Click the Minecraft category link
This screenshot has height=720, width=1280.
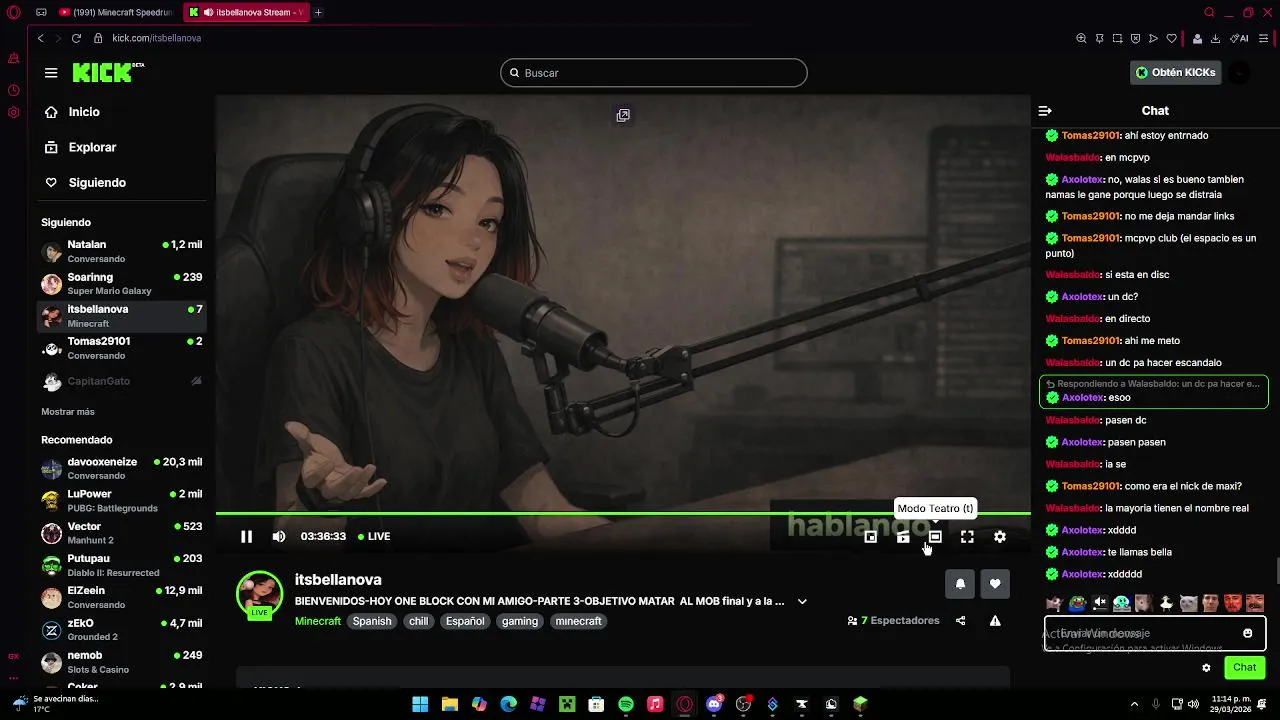pyautogui.click(x=318, y=621)
